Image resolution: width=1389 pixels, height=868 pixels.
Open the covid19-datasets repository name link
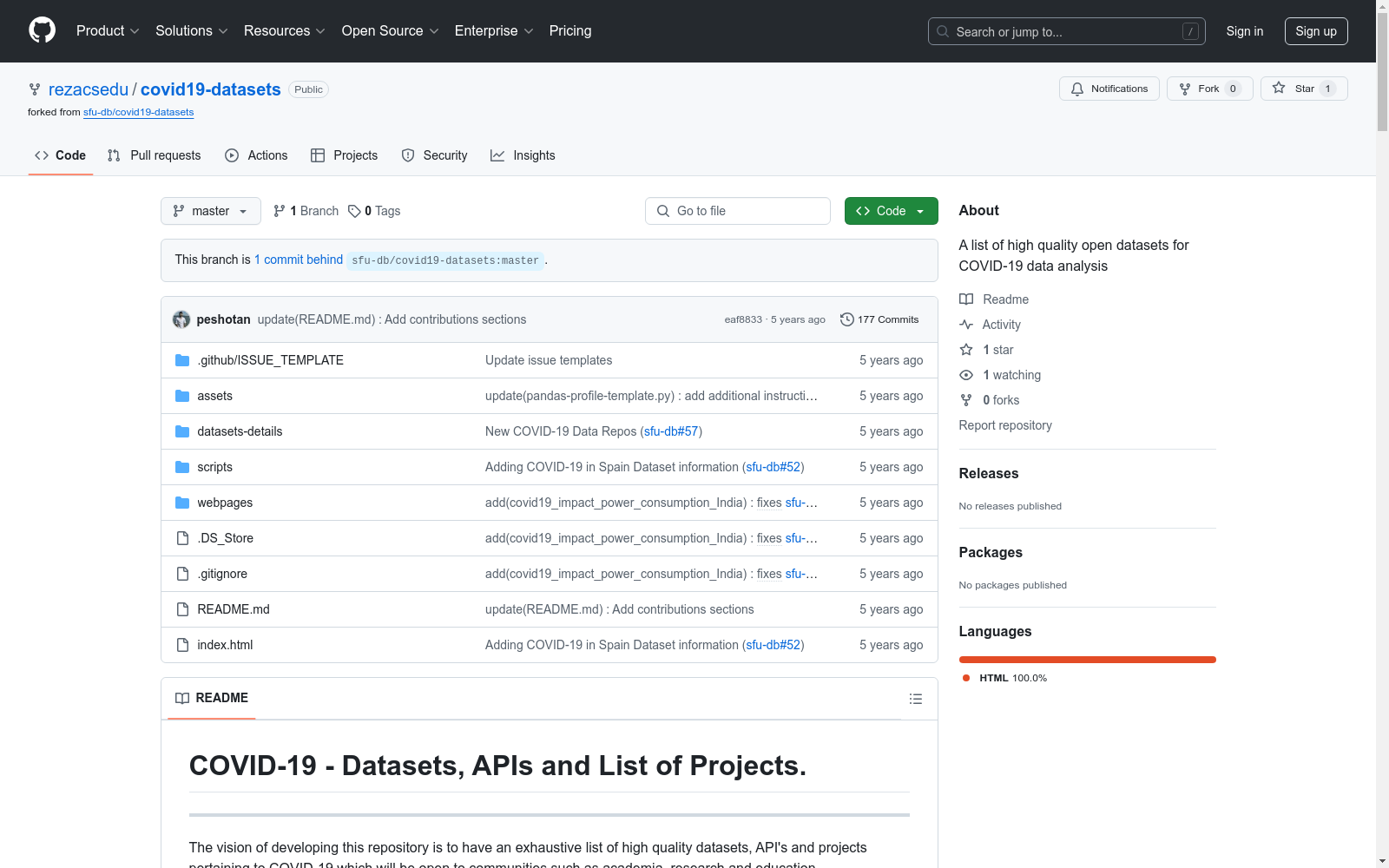tap(211, 89)
